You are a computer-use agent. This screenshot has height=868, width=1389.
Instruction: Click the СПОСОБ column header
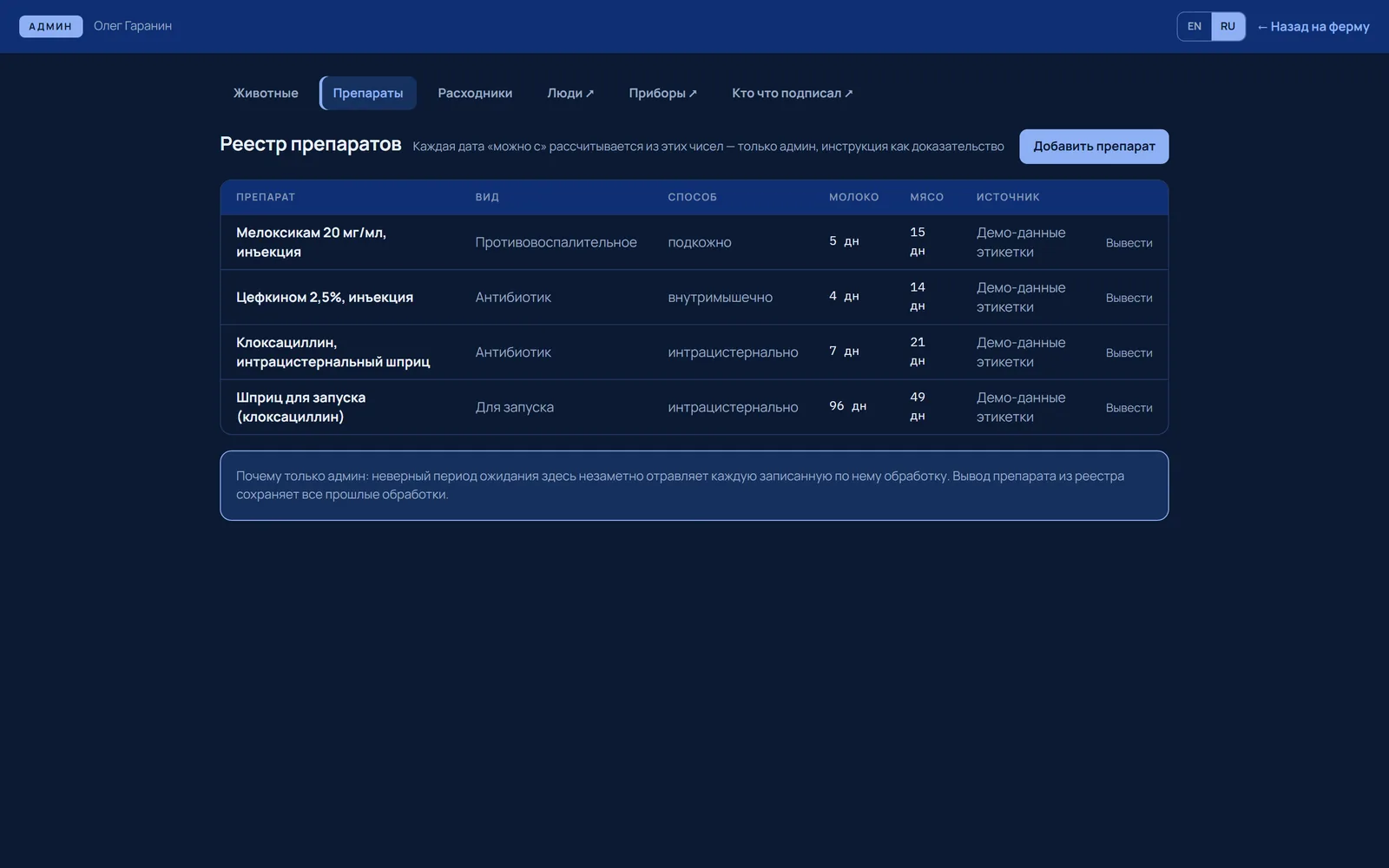[692, 197]
